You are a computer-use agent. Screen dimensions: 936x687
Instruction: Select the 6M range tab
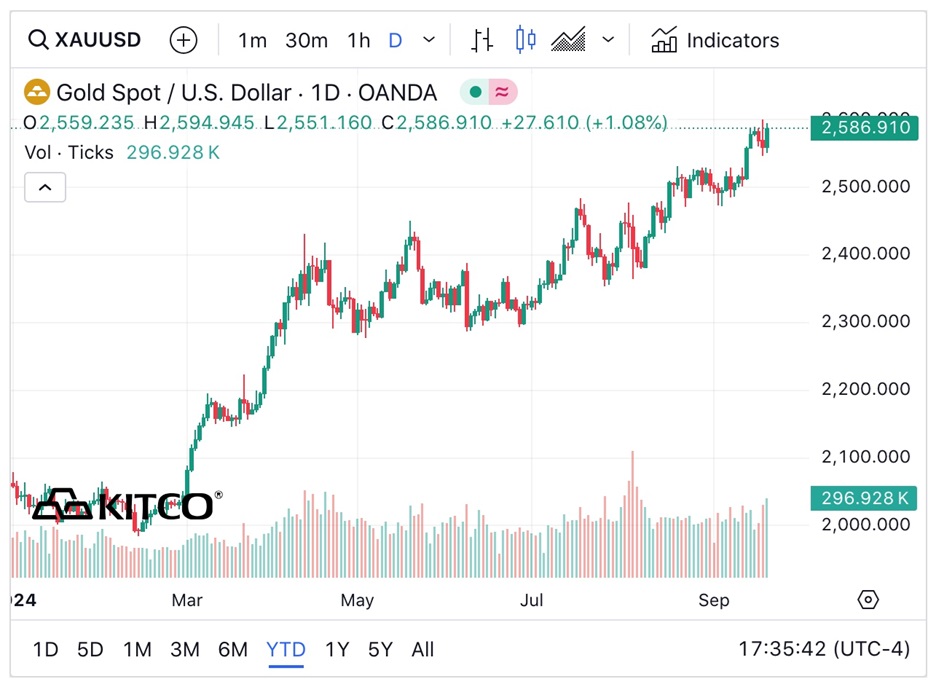[x=233, y=649]
